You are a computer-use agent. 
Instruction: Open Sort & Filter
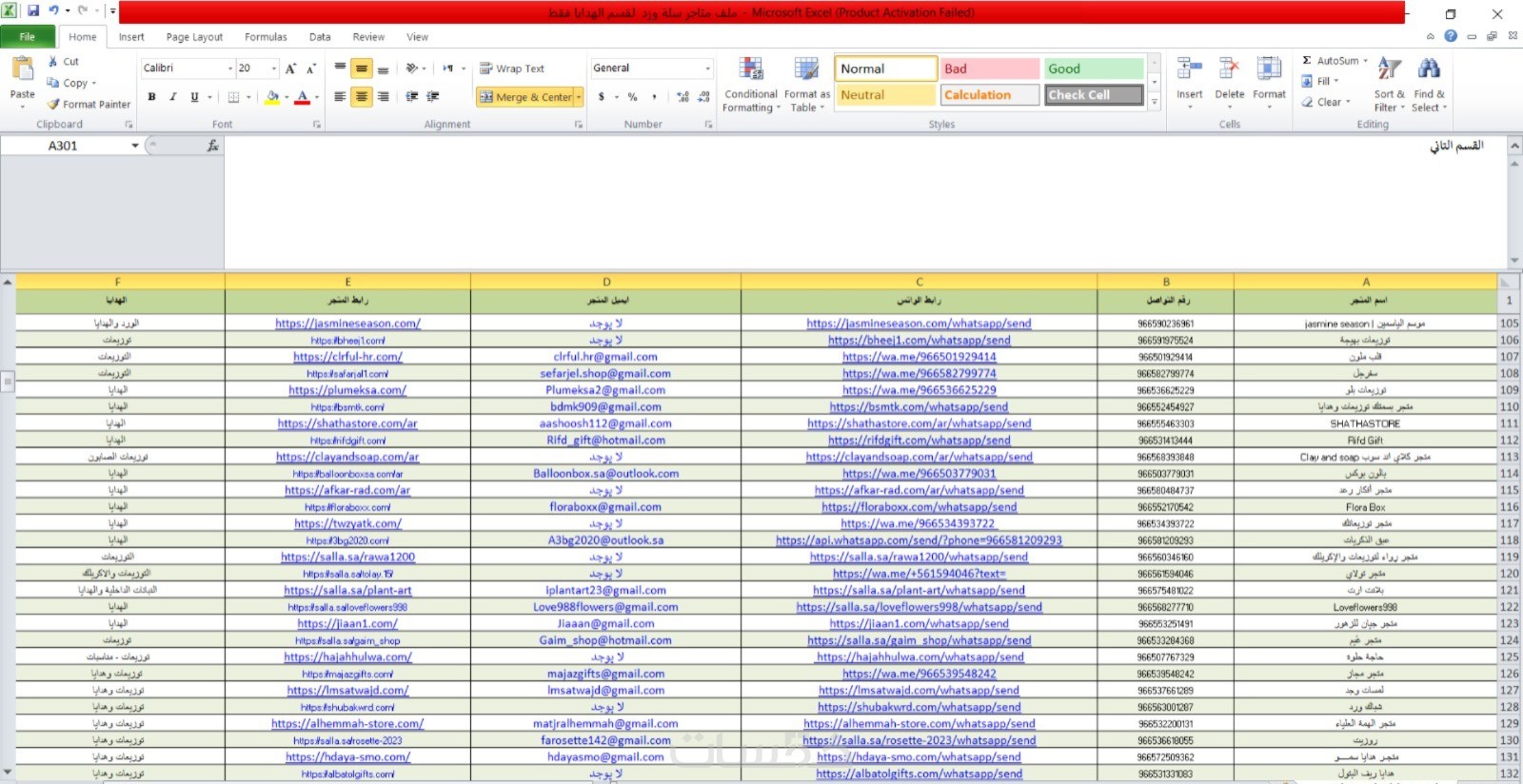[1389, 85]
